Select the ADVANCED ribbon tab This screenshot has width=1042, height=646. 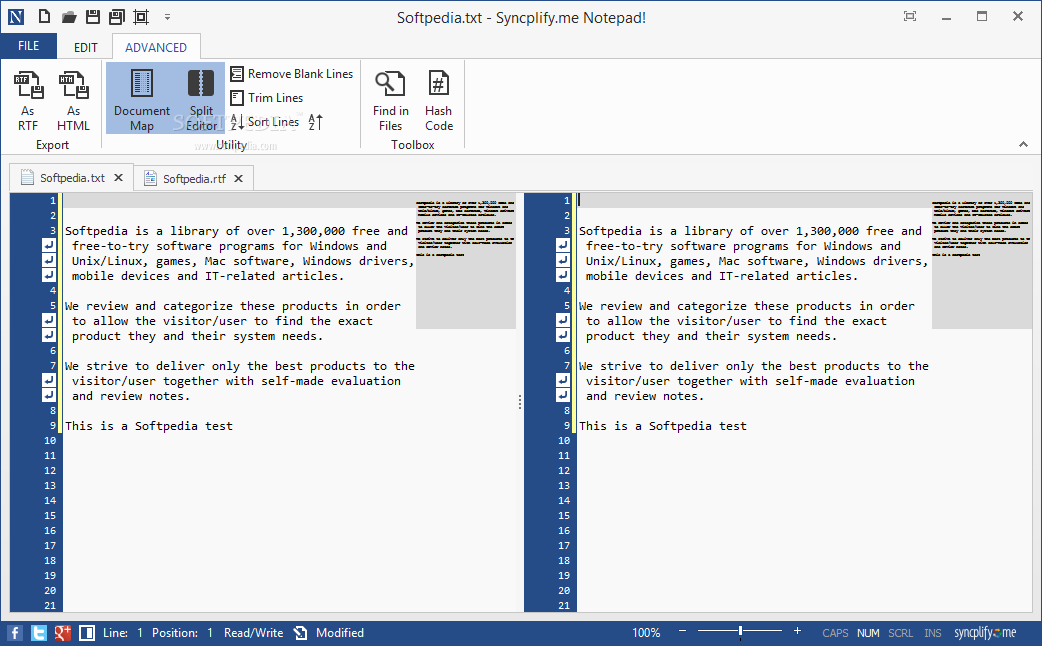tap(156, 47)
